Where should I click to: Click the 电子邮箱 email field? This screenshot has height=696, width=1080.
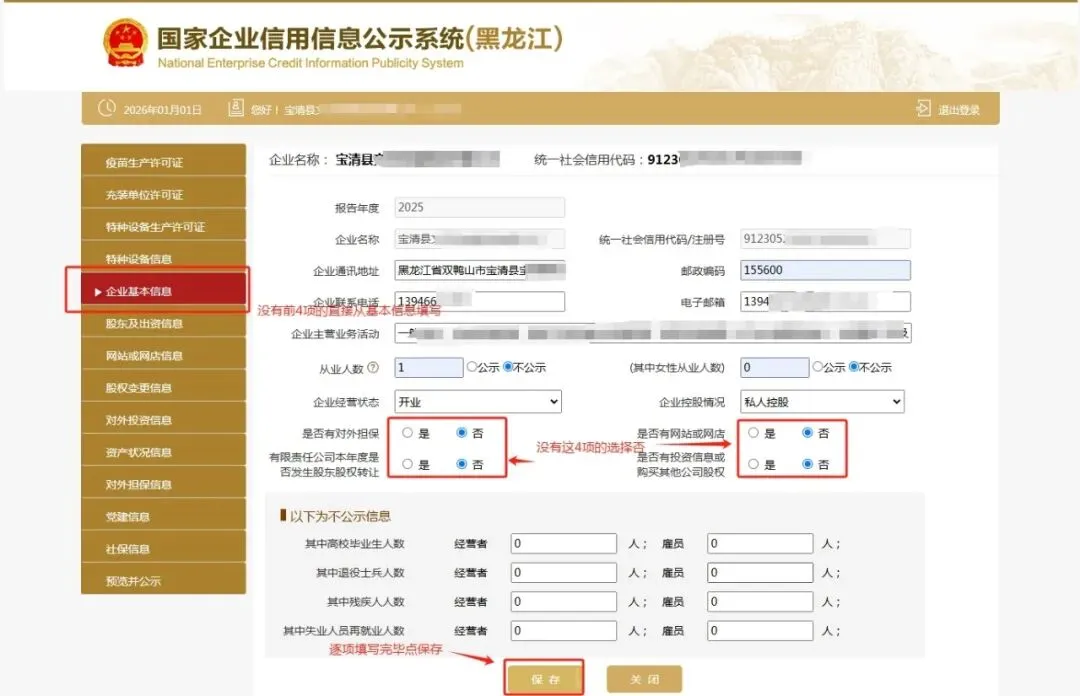pos(825,301)
